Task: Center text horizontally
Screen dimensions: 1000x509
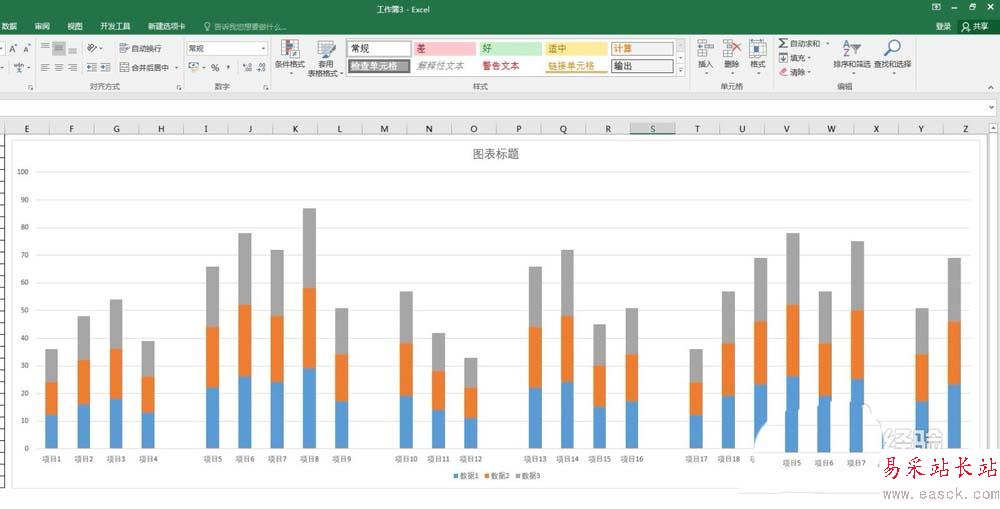Action: click(59, 68)
